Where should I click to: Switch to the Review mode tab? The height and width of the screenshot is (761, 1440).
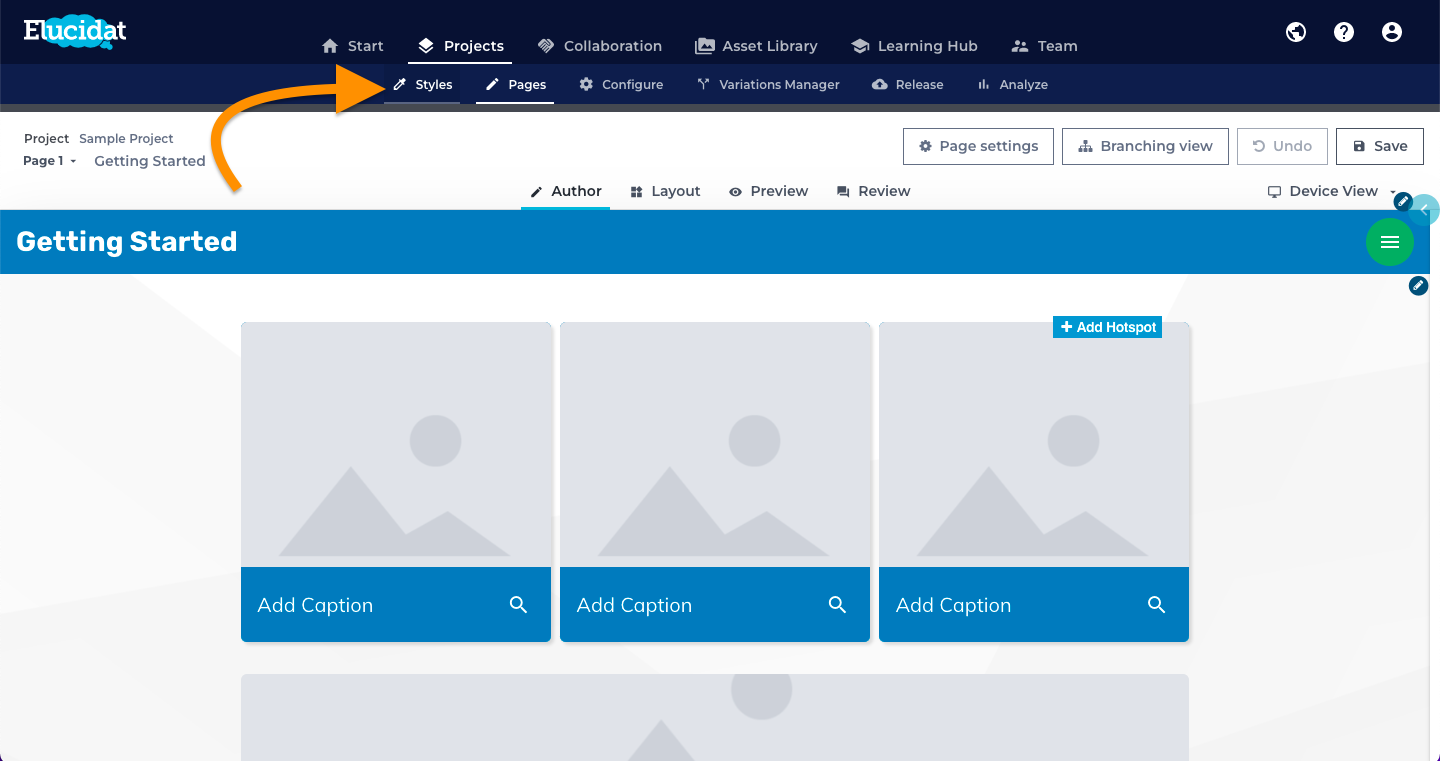pos(873,191)
